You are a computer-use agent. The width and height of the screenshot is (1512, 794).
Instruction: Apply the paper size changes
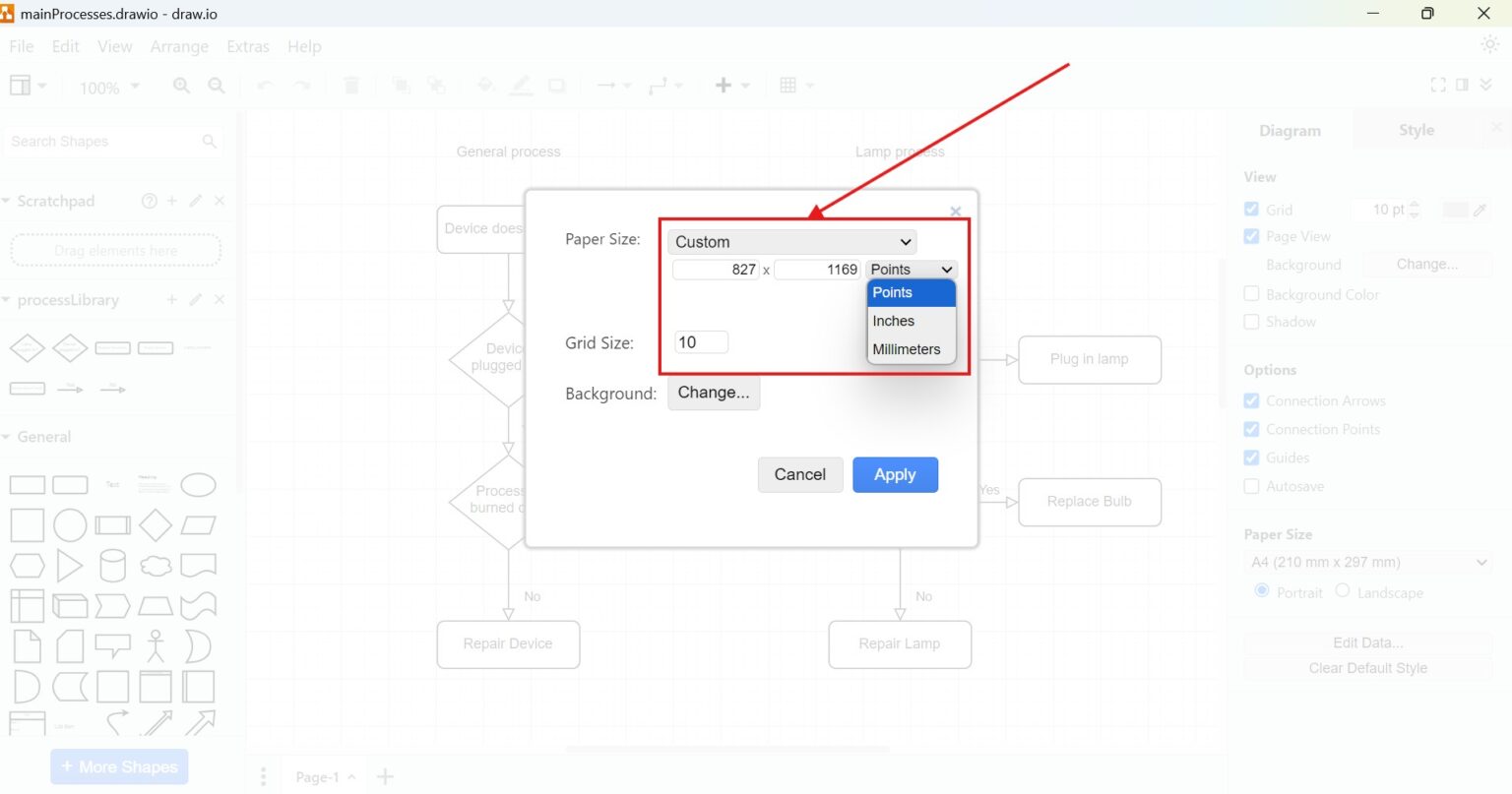[x=895, y=474]
